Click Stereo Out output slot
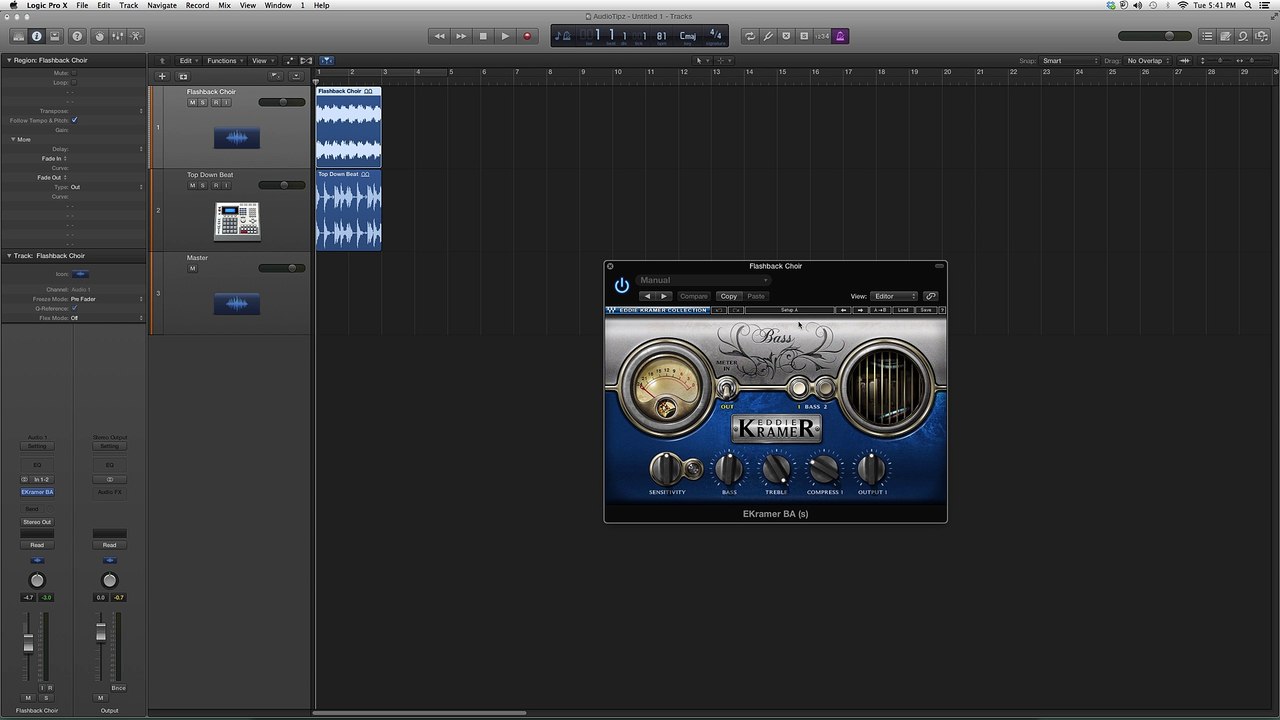 (37, 522)
